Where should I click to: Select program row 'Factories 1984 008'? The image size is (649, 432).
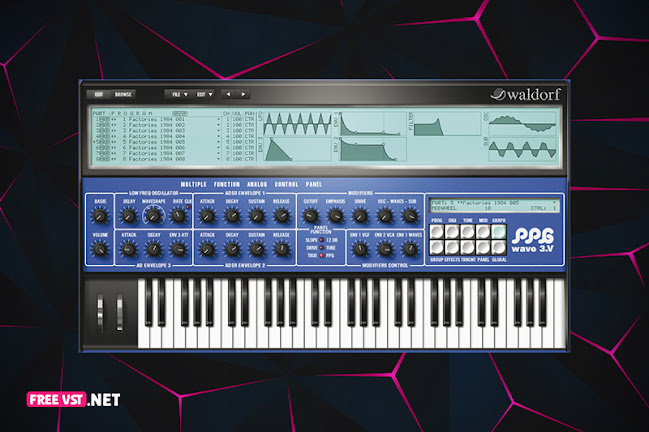pyautogui.click(x=154, y=159)
